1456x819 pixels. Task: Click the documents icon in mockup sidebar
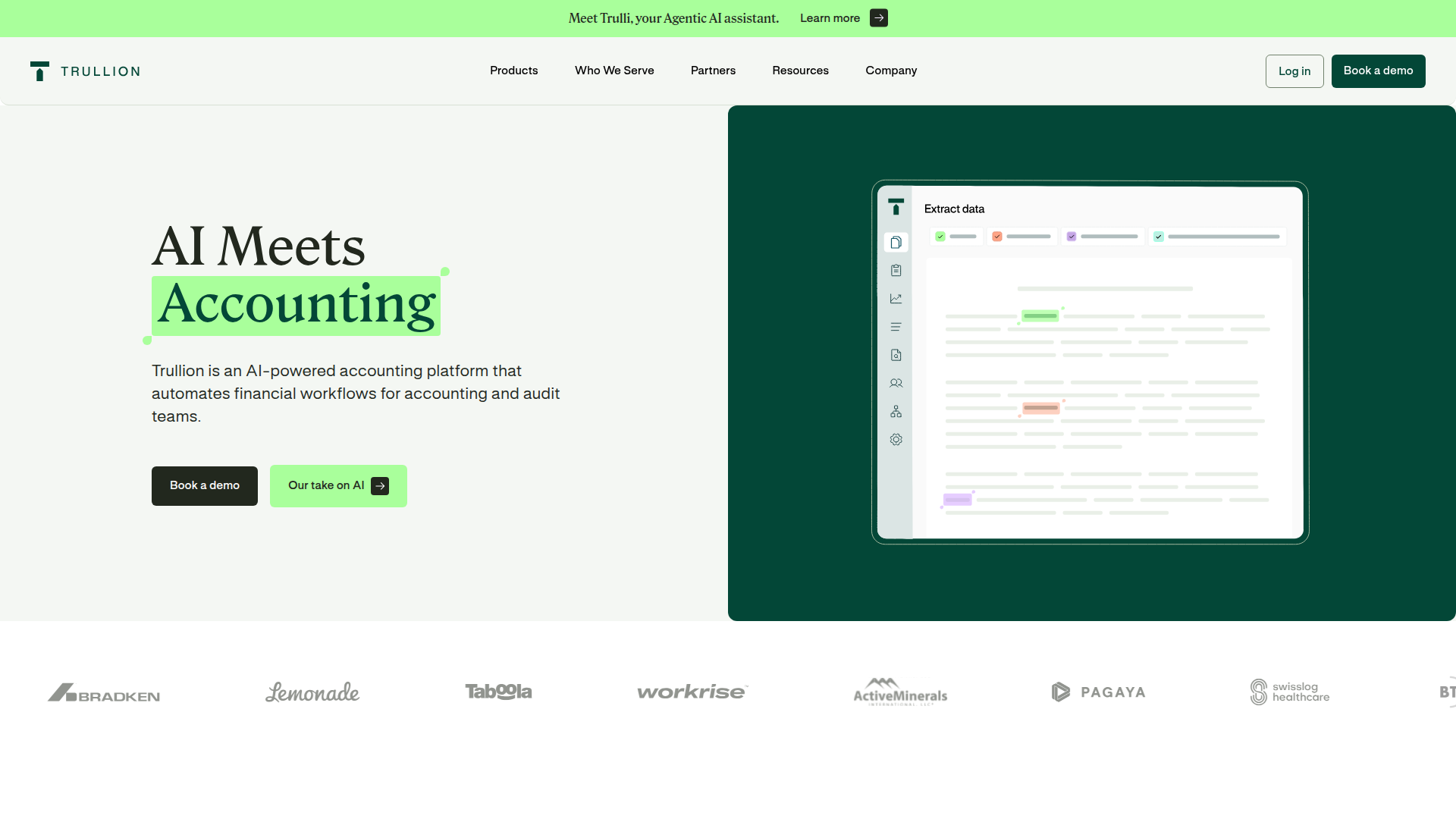[896, 243]
